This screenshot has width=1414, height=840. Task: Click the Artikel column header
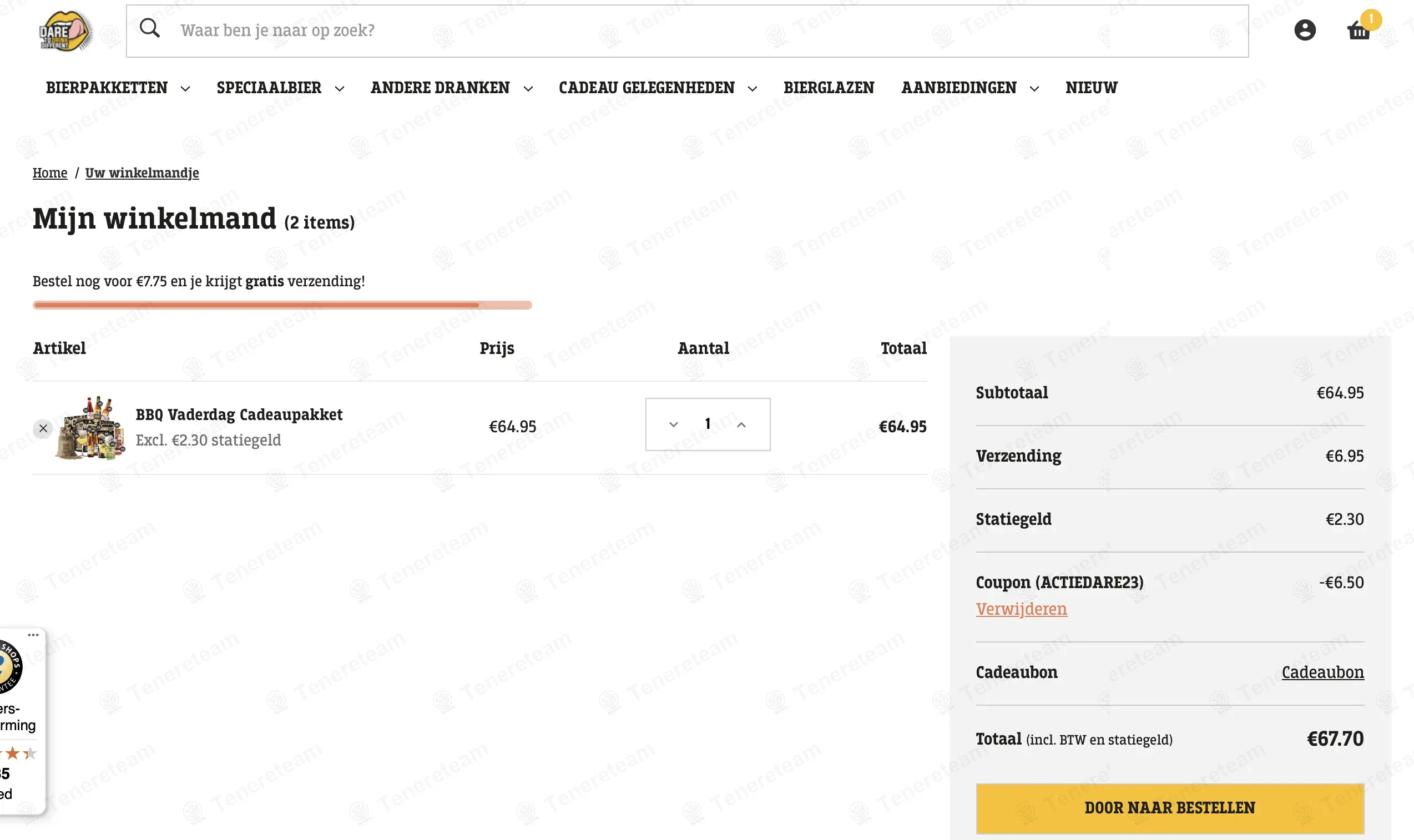pyautogui.click(x=59, y=348)
